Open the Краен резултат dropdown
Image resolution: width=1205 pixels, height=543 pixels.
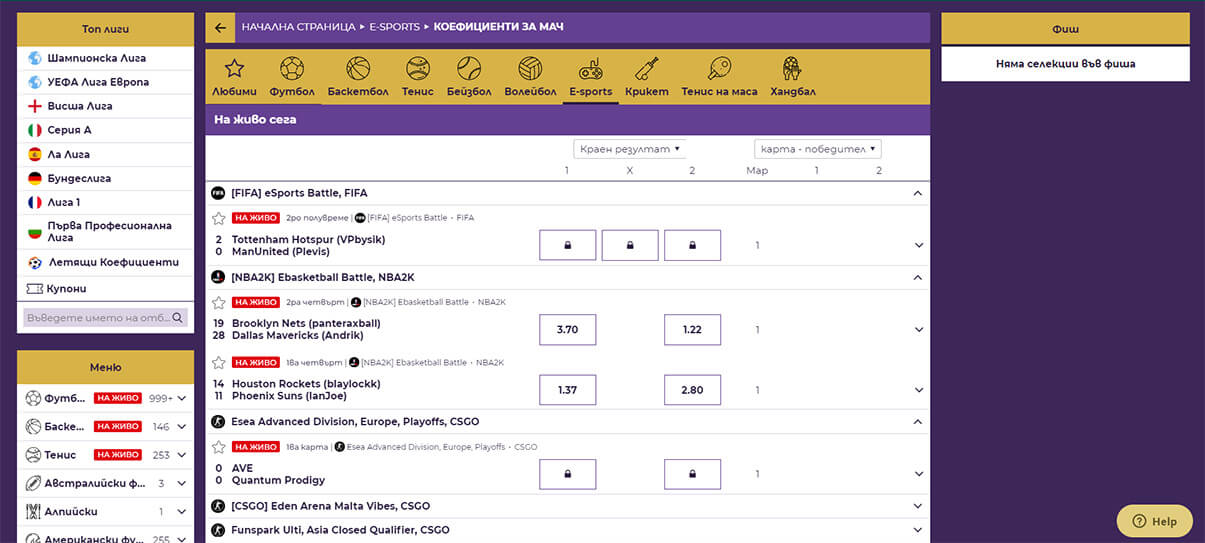630,149
